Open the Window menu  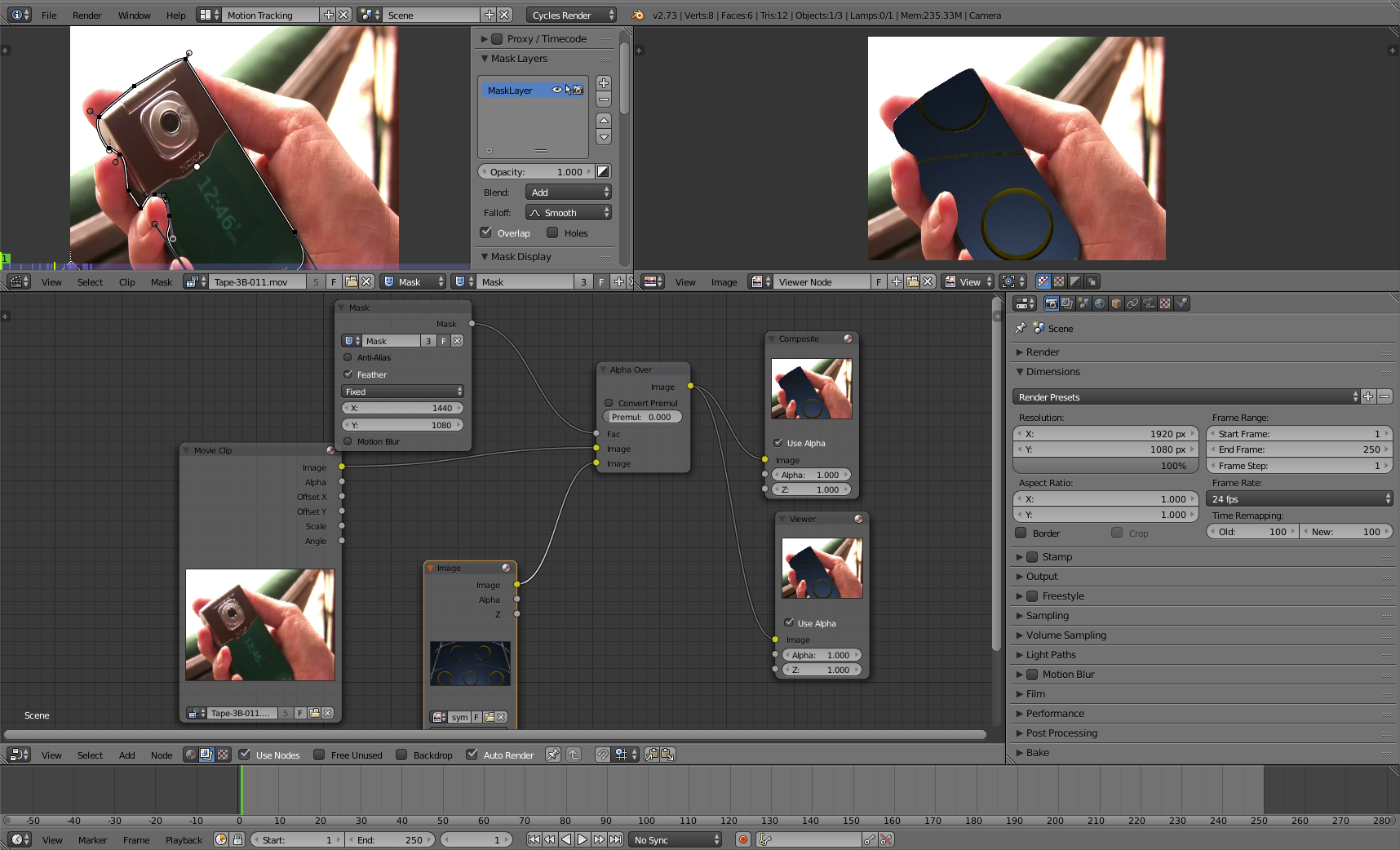(x=134, y=15)
